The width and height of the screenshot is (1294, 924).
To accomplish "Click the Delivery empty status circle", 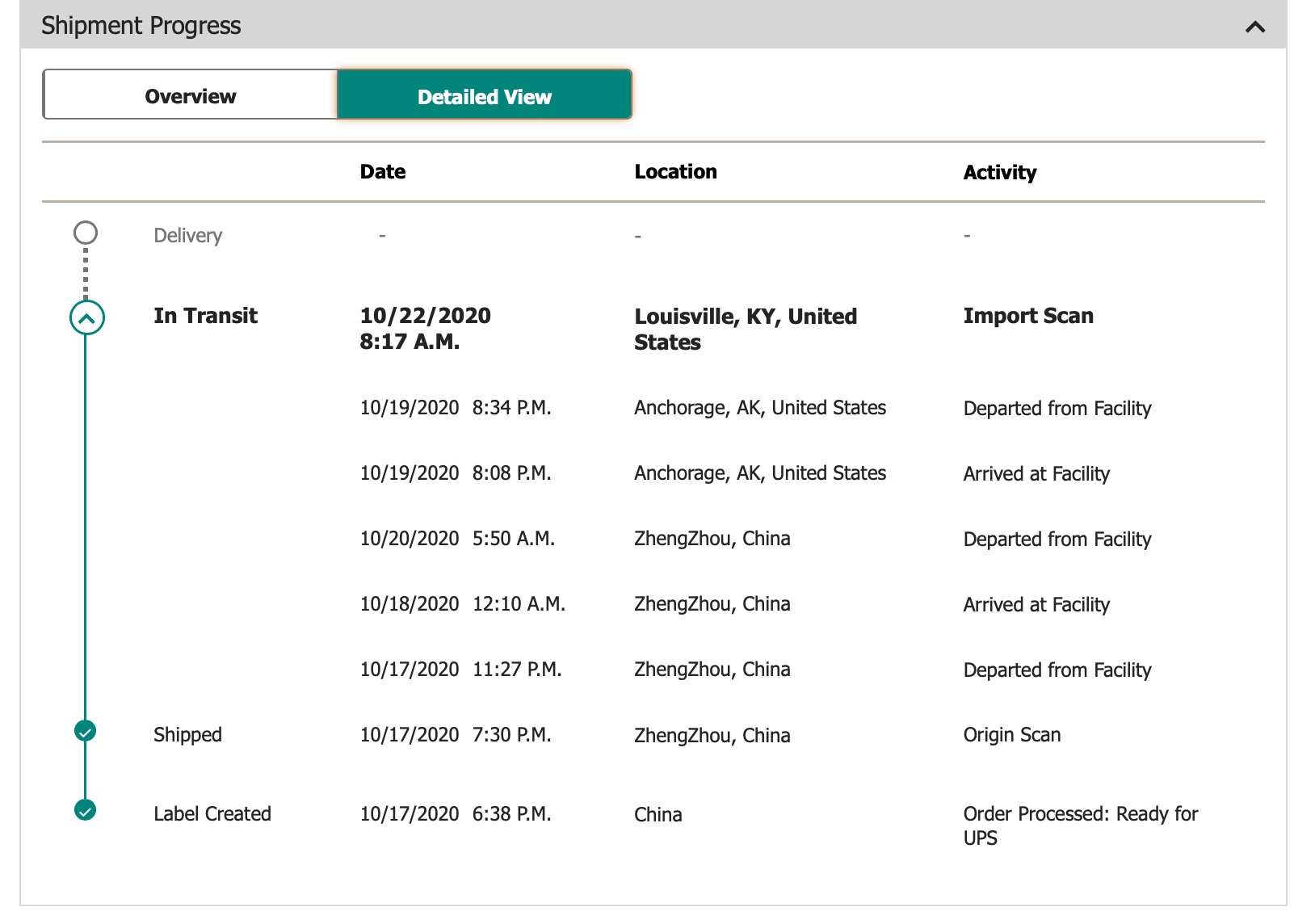I will coord(86,233).
